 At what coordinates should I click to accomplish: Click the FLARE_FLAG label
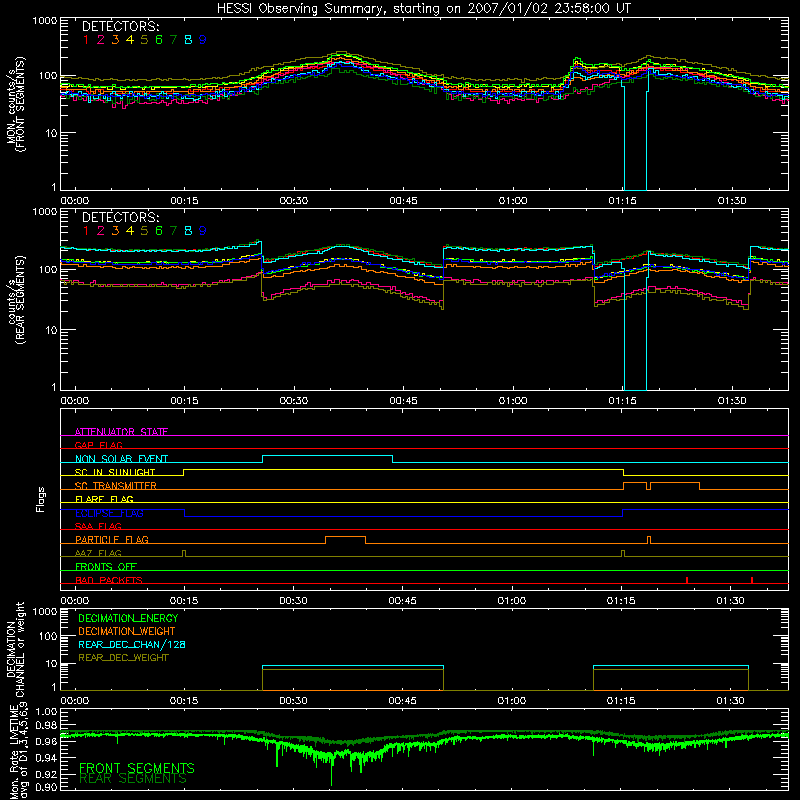pos(104,499)
